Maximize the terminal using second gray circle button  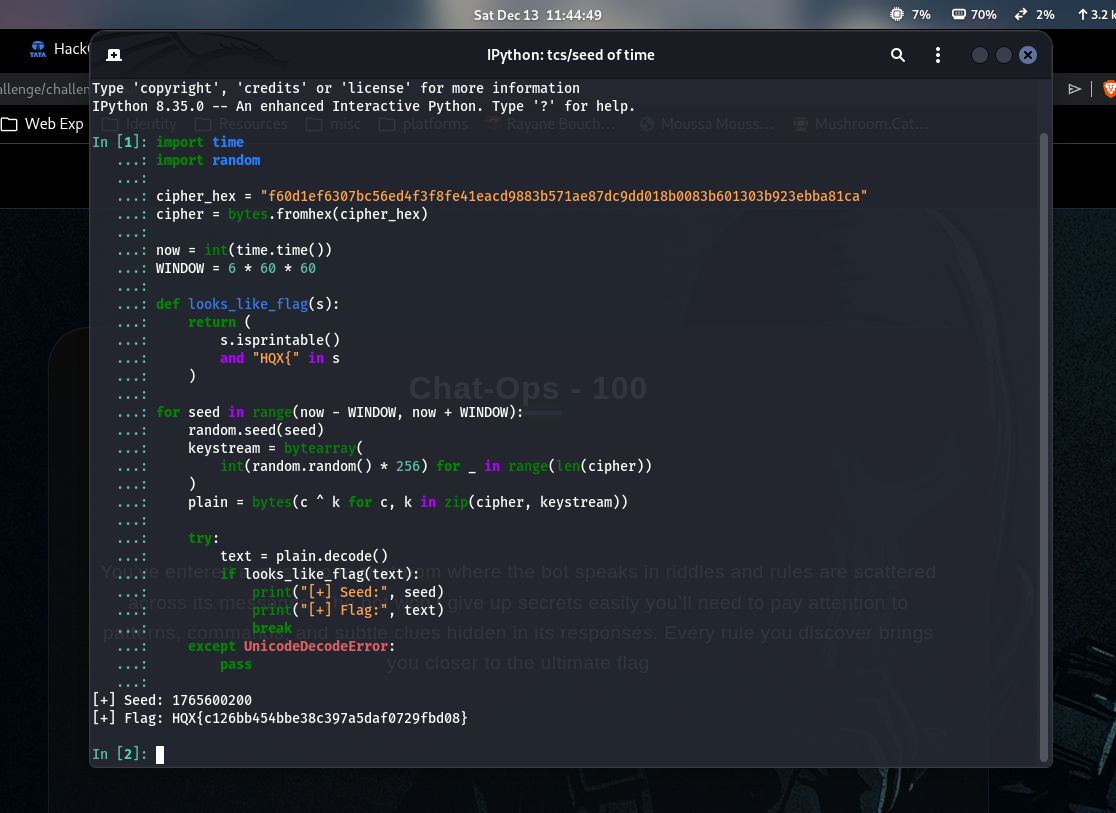(x=1004, y=55)
